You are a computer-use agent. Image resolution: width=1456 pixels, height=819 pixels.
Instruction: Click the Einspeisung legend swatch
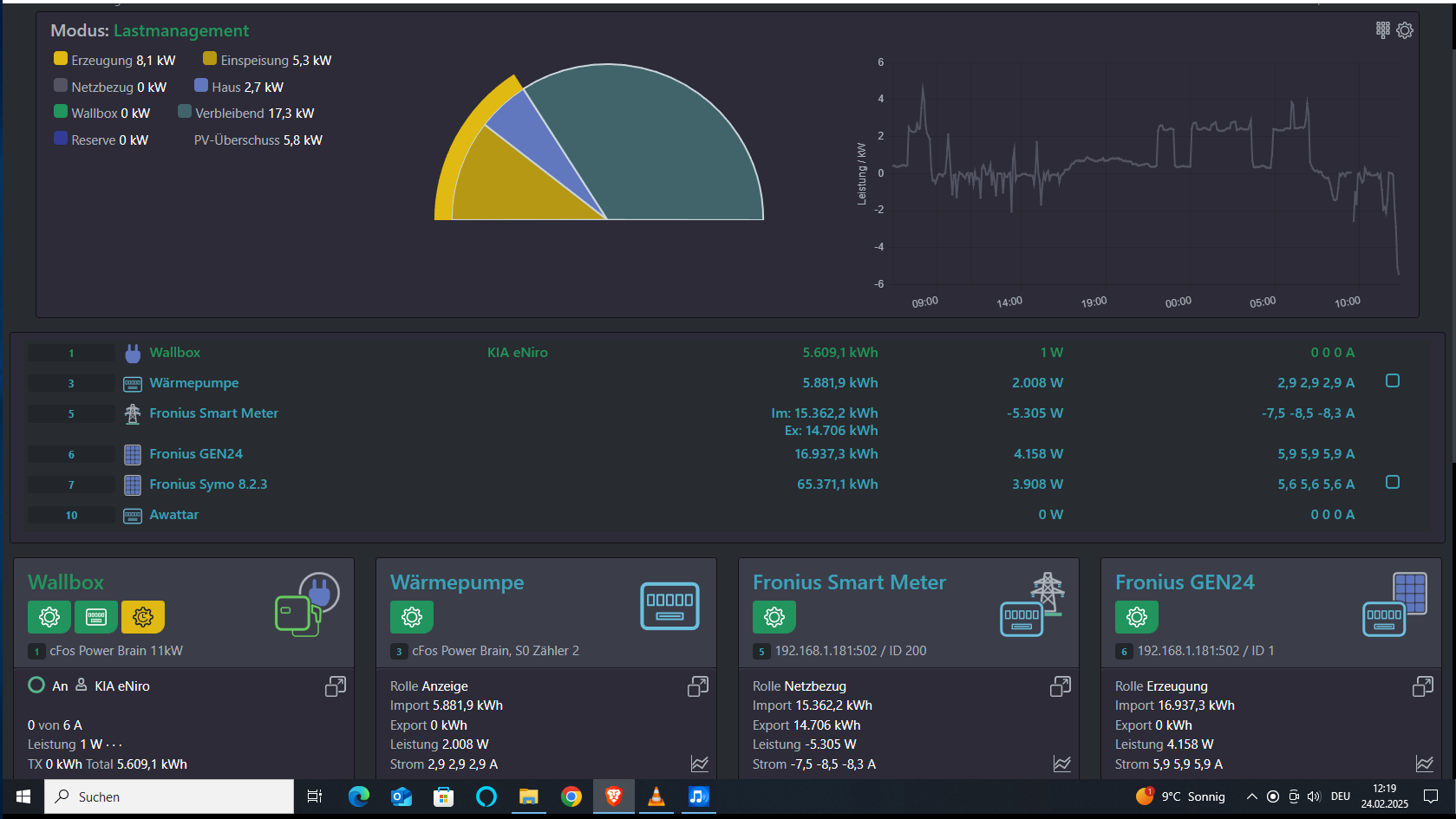[210, 58]
